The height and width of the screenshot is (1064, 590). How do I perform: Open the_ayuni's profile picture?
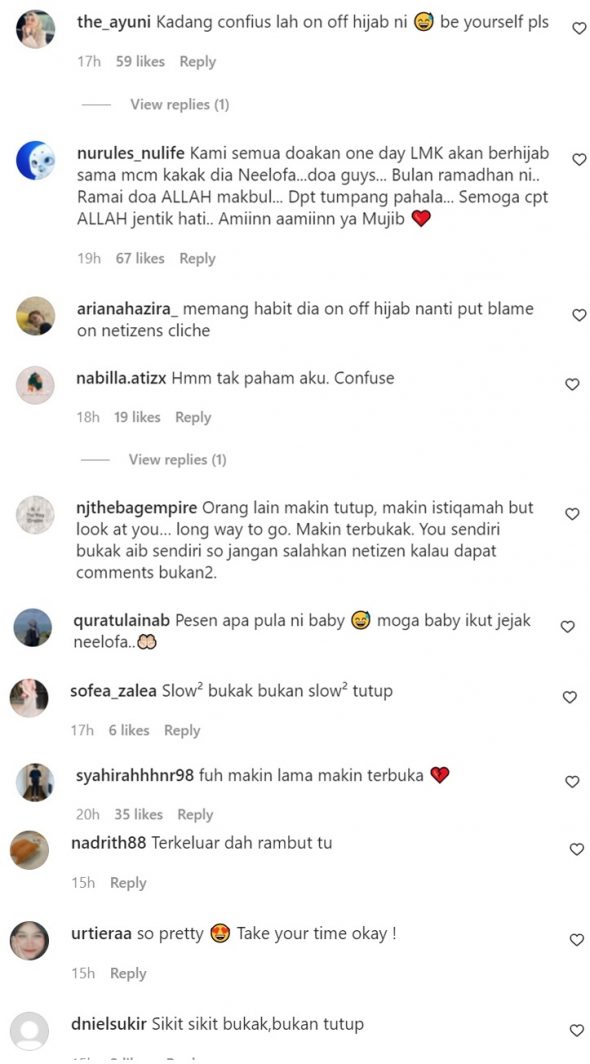point(35,28)
